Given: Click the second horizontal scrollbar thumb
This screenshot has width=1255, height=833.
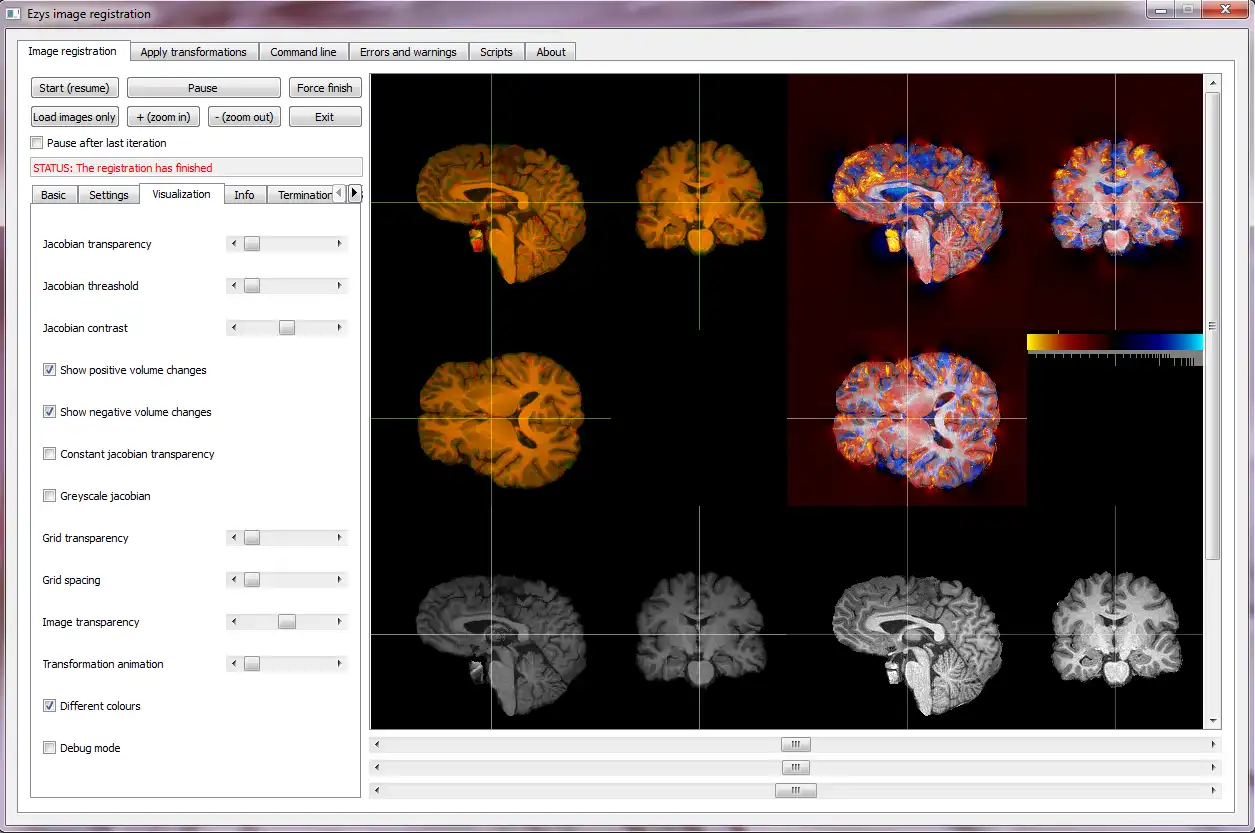Looking at the screenshot, I should click(795, 767).
